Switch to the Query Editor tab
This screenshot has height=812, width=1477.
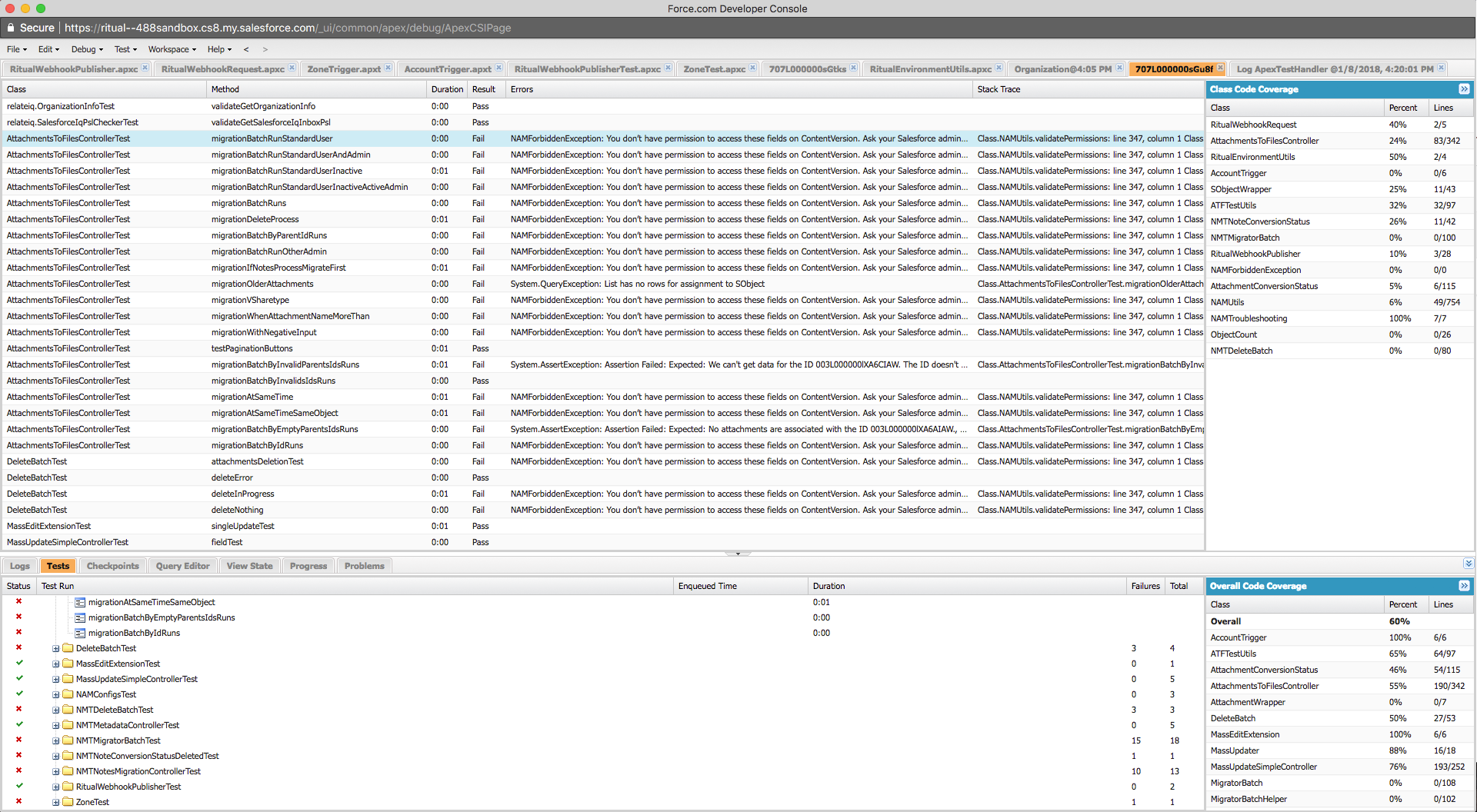coord(182,565)
